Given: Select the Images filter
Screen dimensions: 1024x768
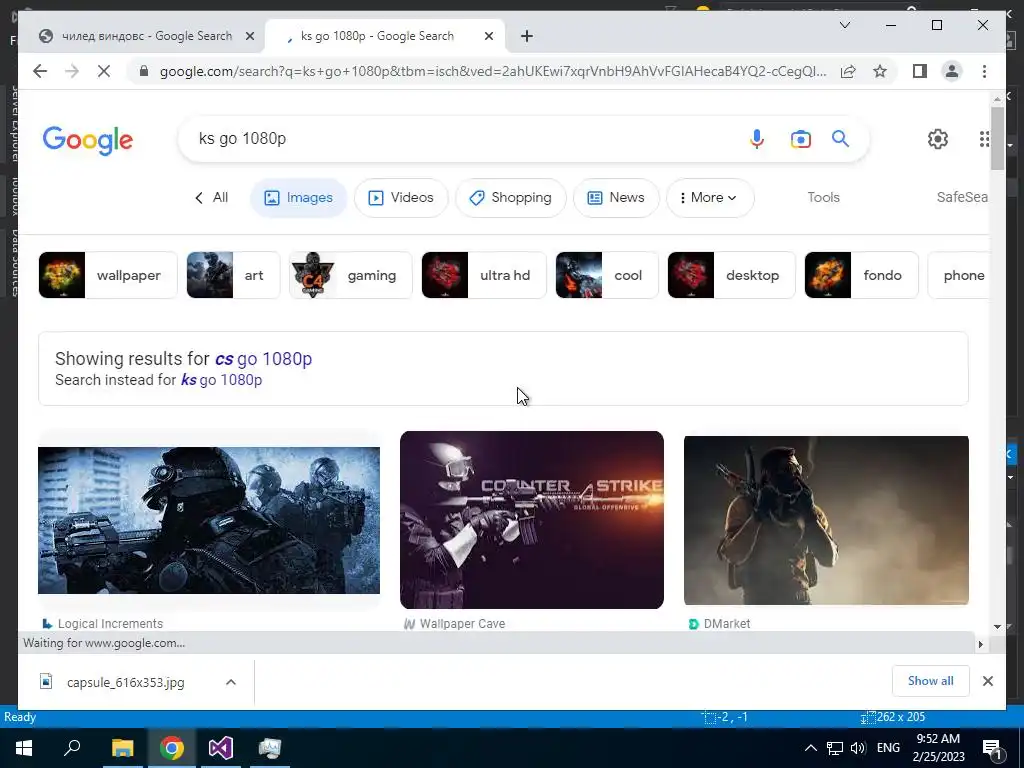Looking at the screenshot, I should (x=298, y=197).
